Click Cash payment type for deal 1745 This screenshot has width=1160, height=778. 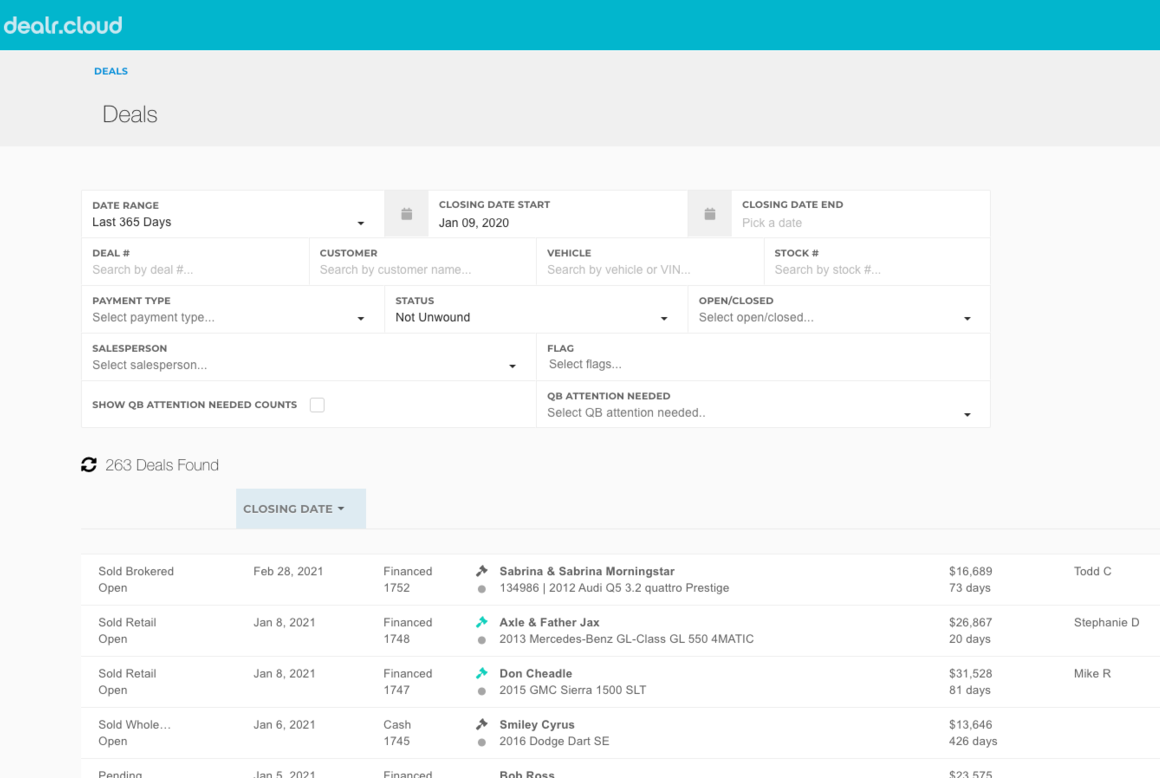pos(397,724)
